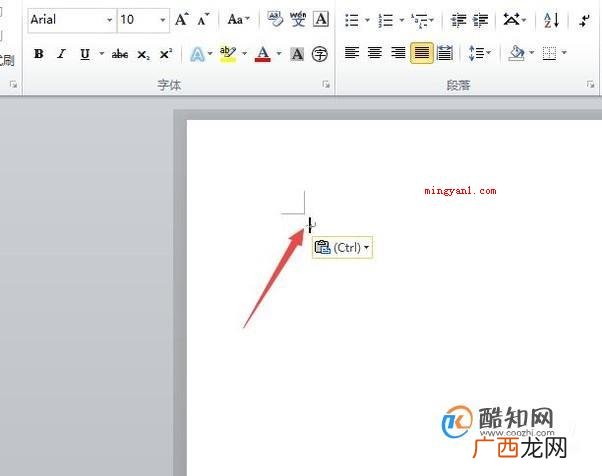Expand the highlight color dropdown arrow
The width and height of the screenshot is (602, 476).
tap(245, 53)
